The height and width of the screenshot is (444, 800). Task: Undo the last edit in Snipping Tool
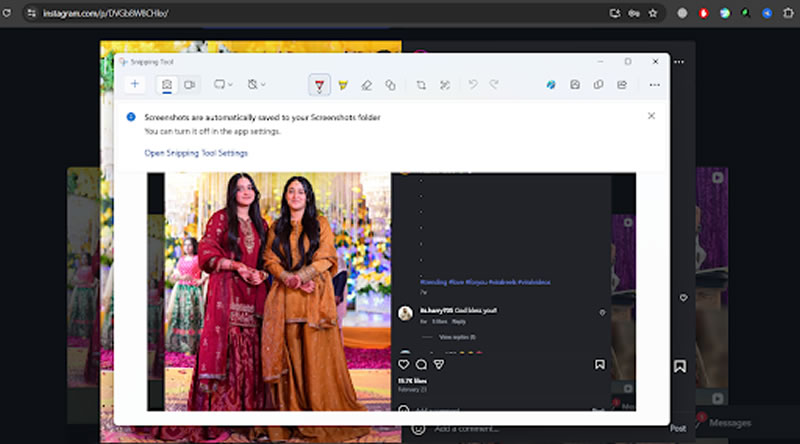pos(473,85)
